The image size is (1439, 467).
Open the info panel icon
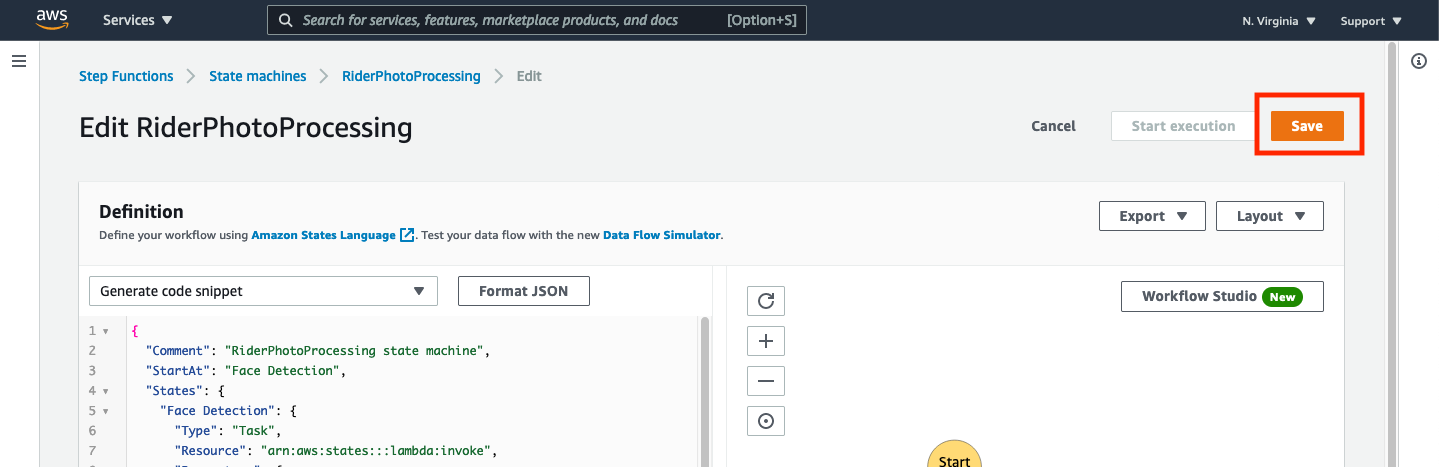(x=1418, y=62)
